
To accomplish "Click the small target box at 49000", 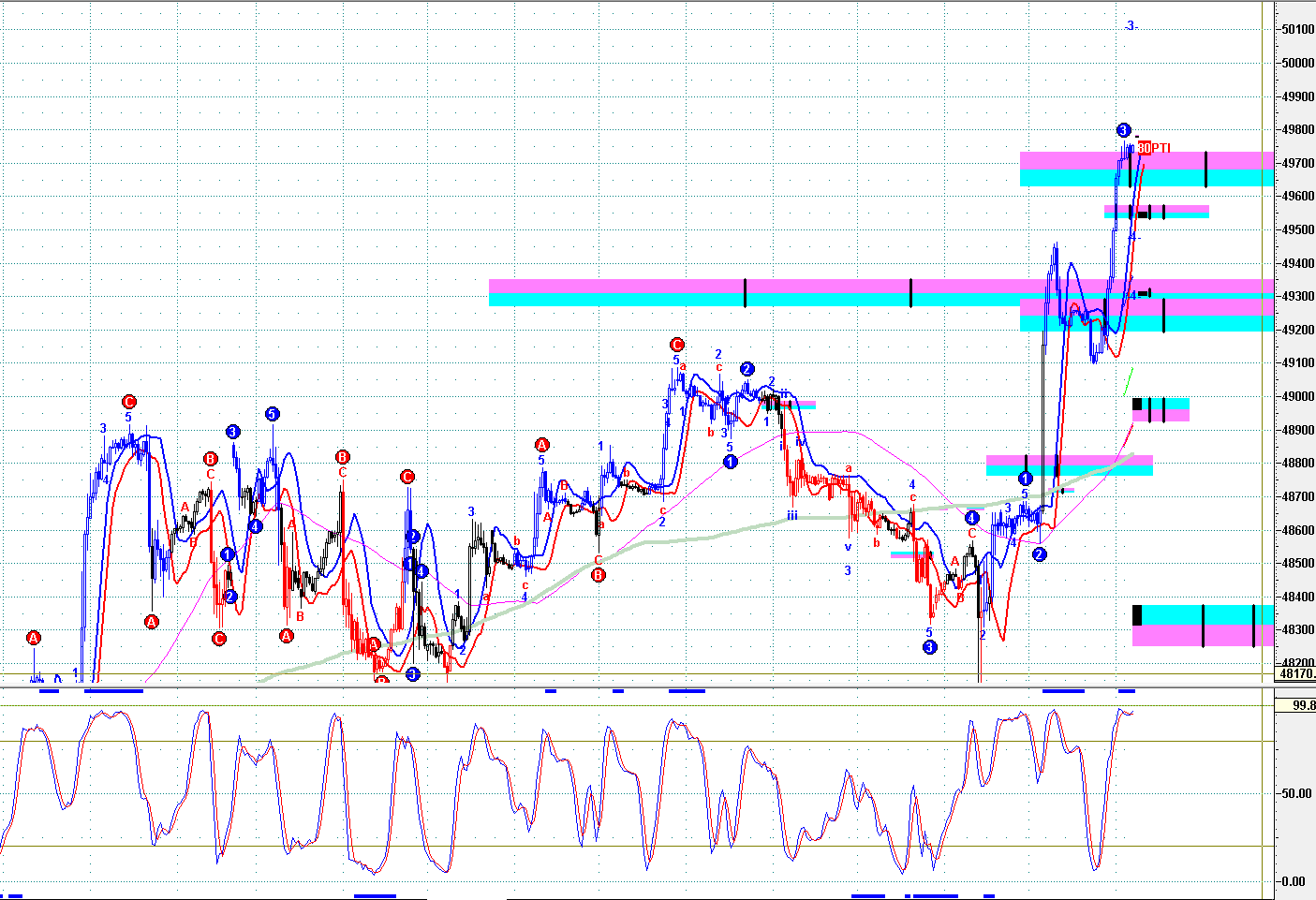I will [x=1161, y=409].
